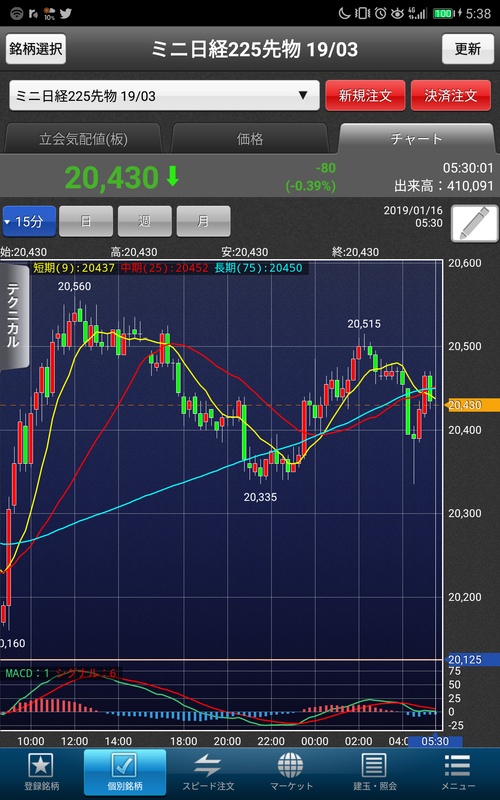Image resolution: width=500 pixels, height=800 pixels.
Task: Tap the 新規注文 red button
Action: pyautogui.click(x=365, y=95)
